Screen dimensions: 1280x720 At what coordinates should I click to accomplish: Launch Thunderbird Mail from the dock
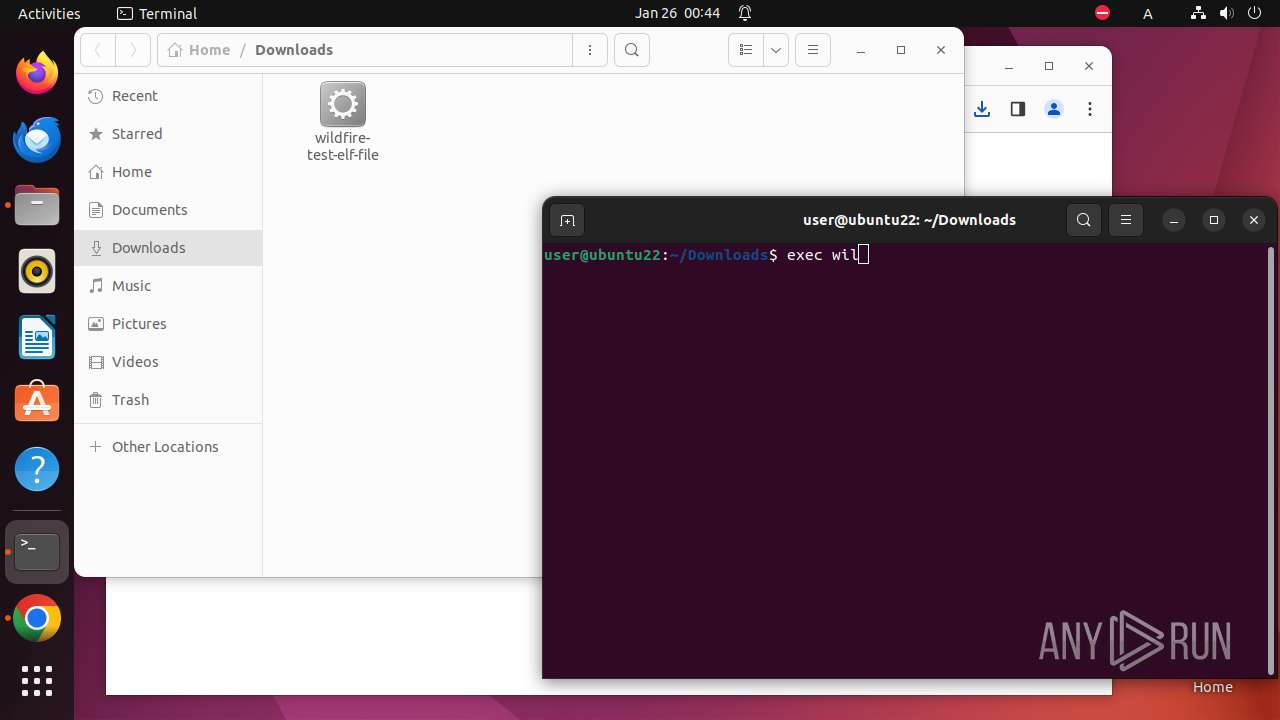tap(37, 139)
